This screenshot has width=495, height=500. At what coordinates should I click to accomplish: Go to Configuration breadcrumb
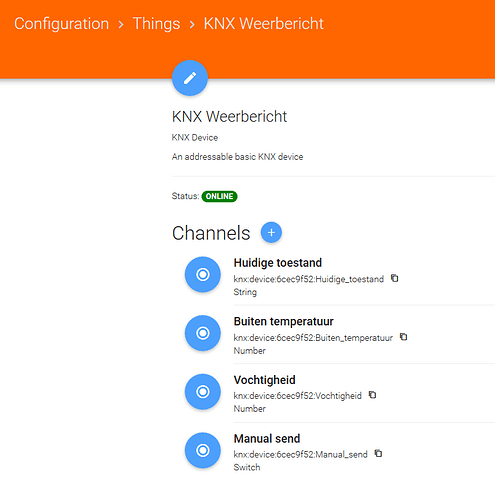61,24
